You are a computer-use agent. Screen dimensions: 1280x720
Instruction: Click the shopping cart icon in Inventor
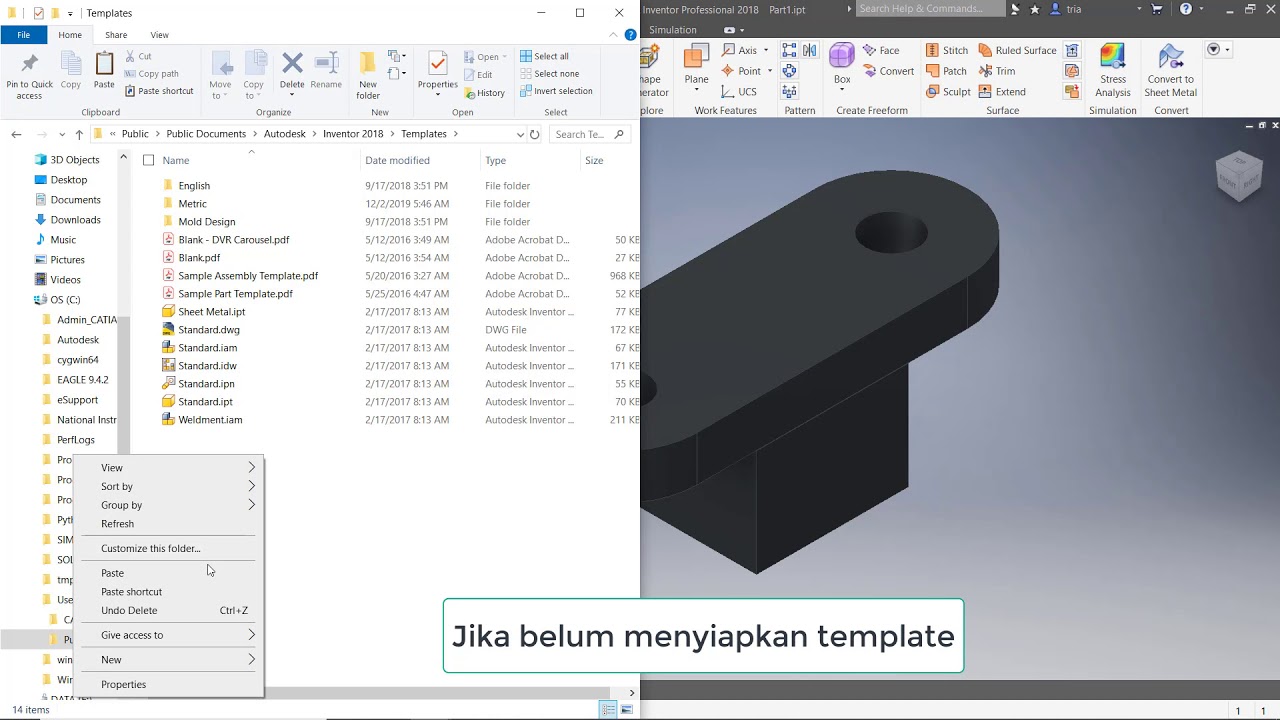(1157, 9)
